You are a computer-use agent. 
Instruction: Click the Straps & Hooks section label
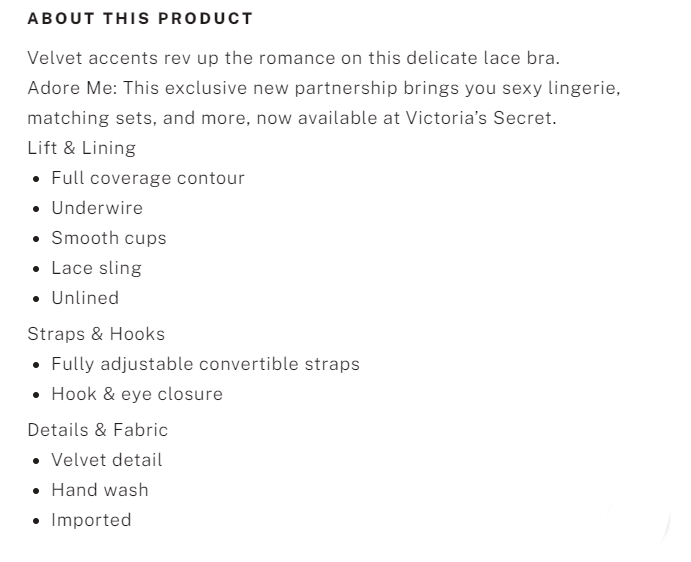click(x=96, y=334)
